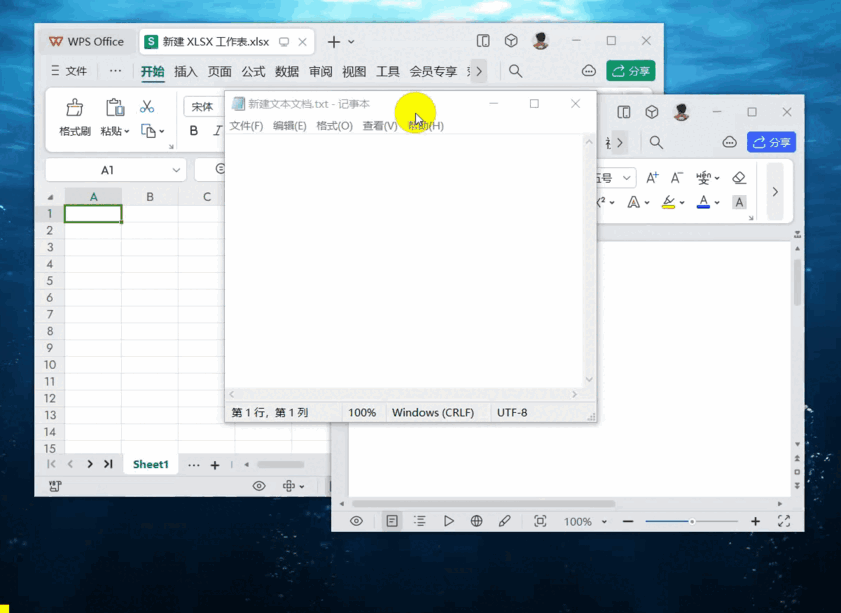Image resolution: width=841 pixels, height=613 pixels.
Task: Switch Writer to web layout view
Action: (x=476, y=521)
